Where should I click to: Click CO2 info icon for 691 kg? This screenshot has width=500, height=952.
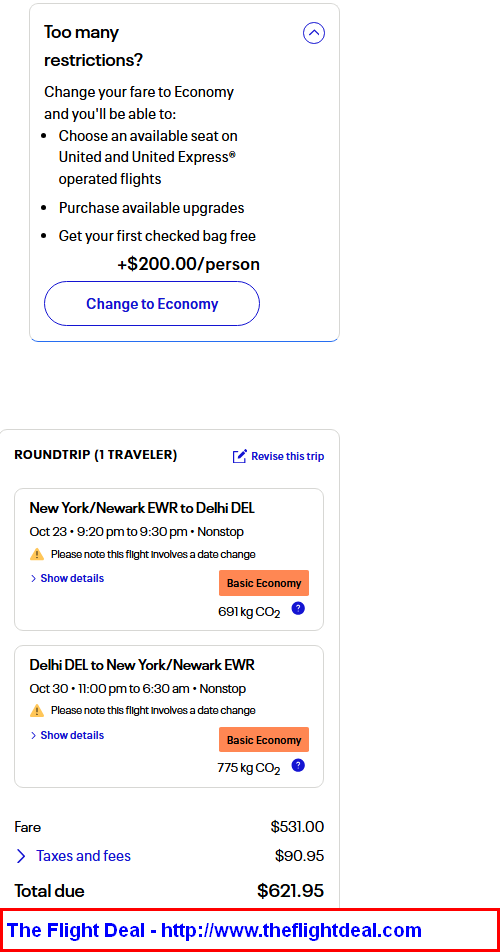pyautogui.click(x=298, y=608)
